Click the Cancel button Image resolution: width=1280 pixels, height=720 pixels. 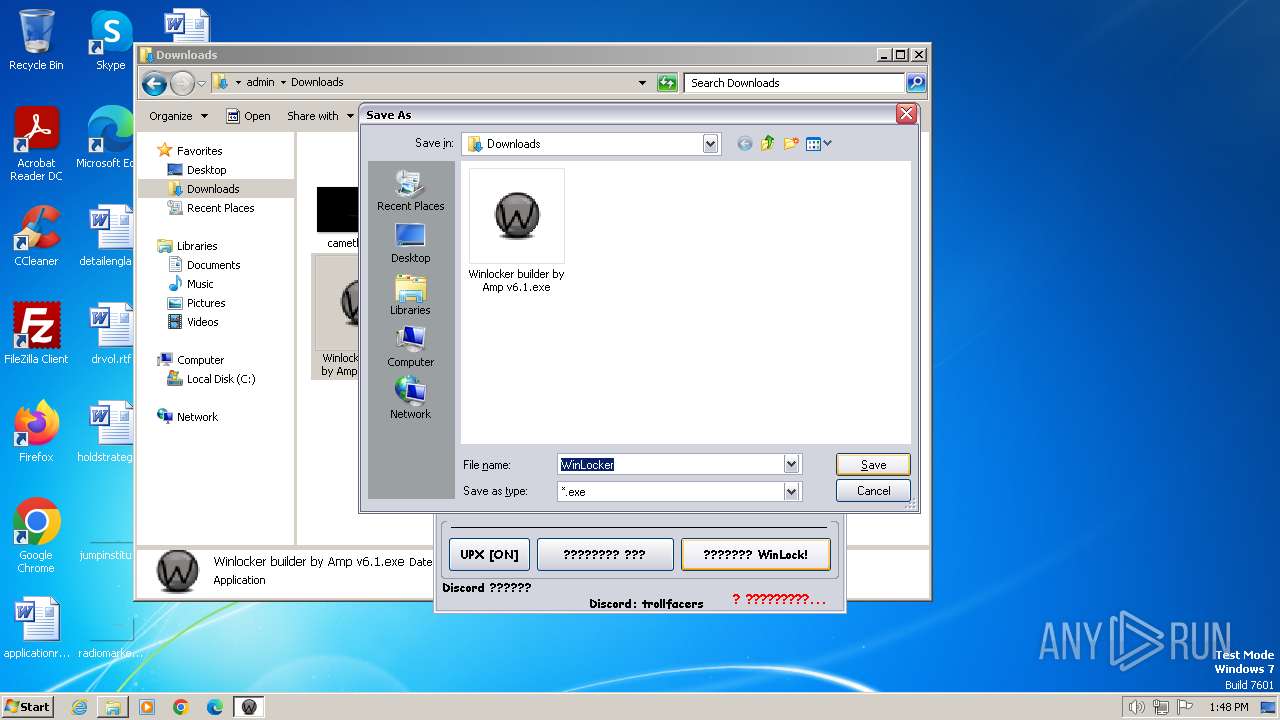tap(873, 491)
